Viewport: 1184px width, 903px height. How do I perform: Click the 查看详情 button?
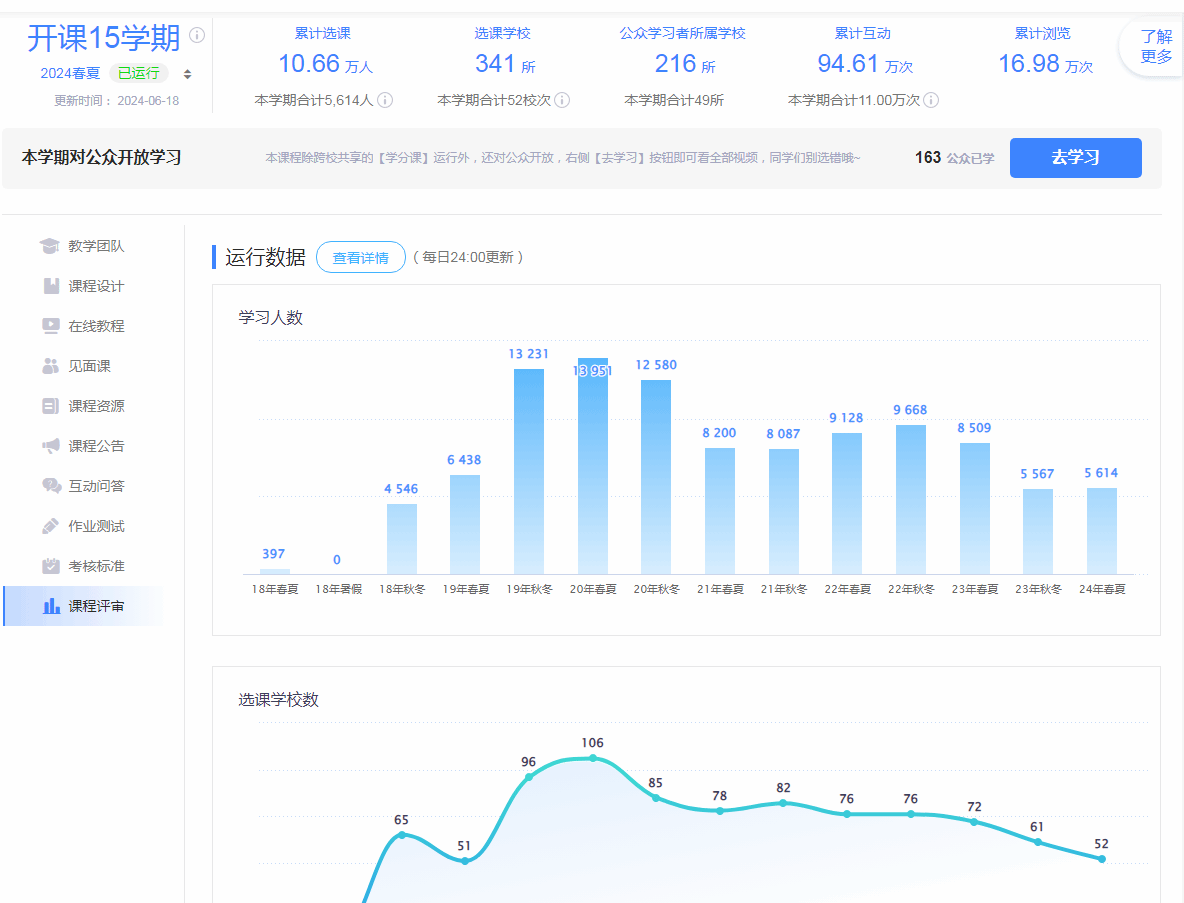[360, 257]
